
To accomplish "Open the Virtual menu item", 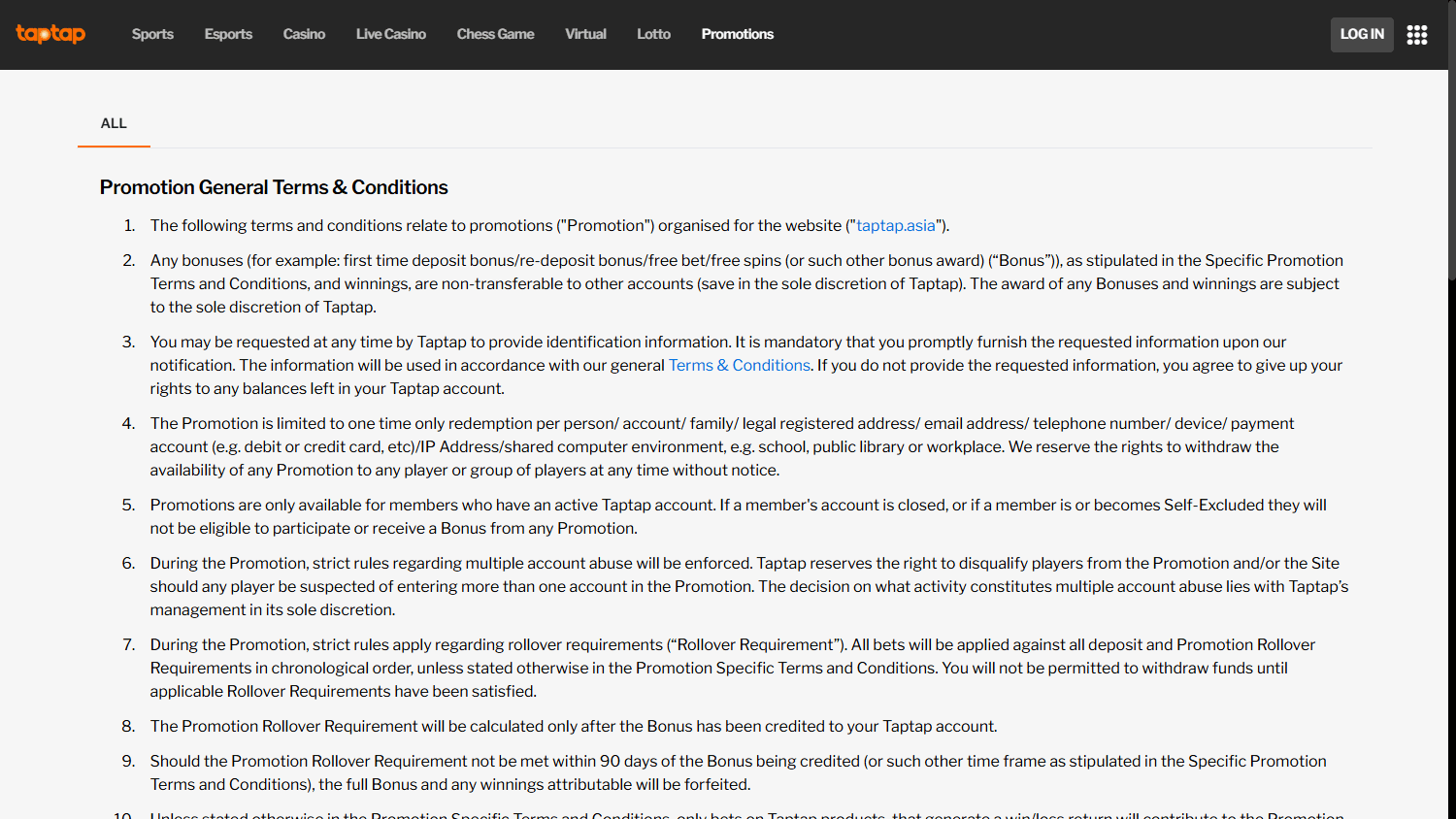I will [x=585, y=34].
